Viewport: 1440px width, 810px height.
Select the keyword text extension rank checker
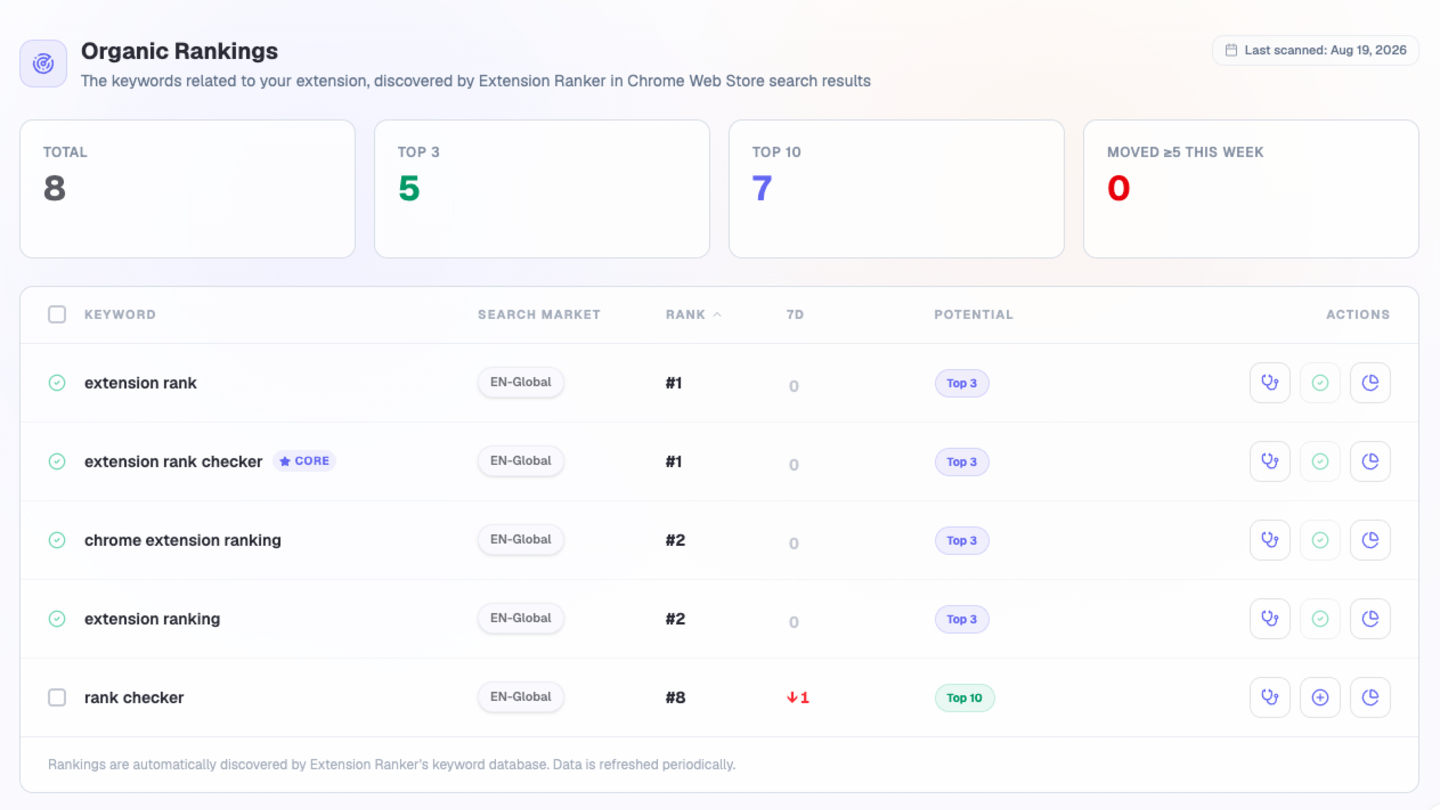173,462
